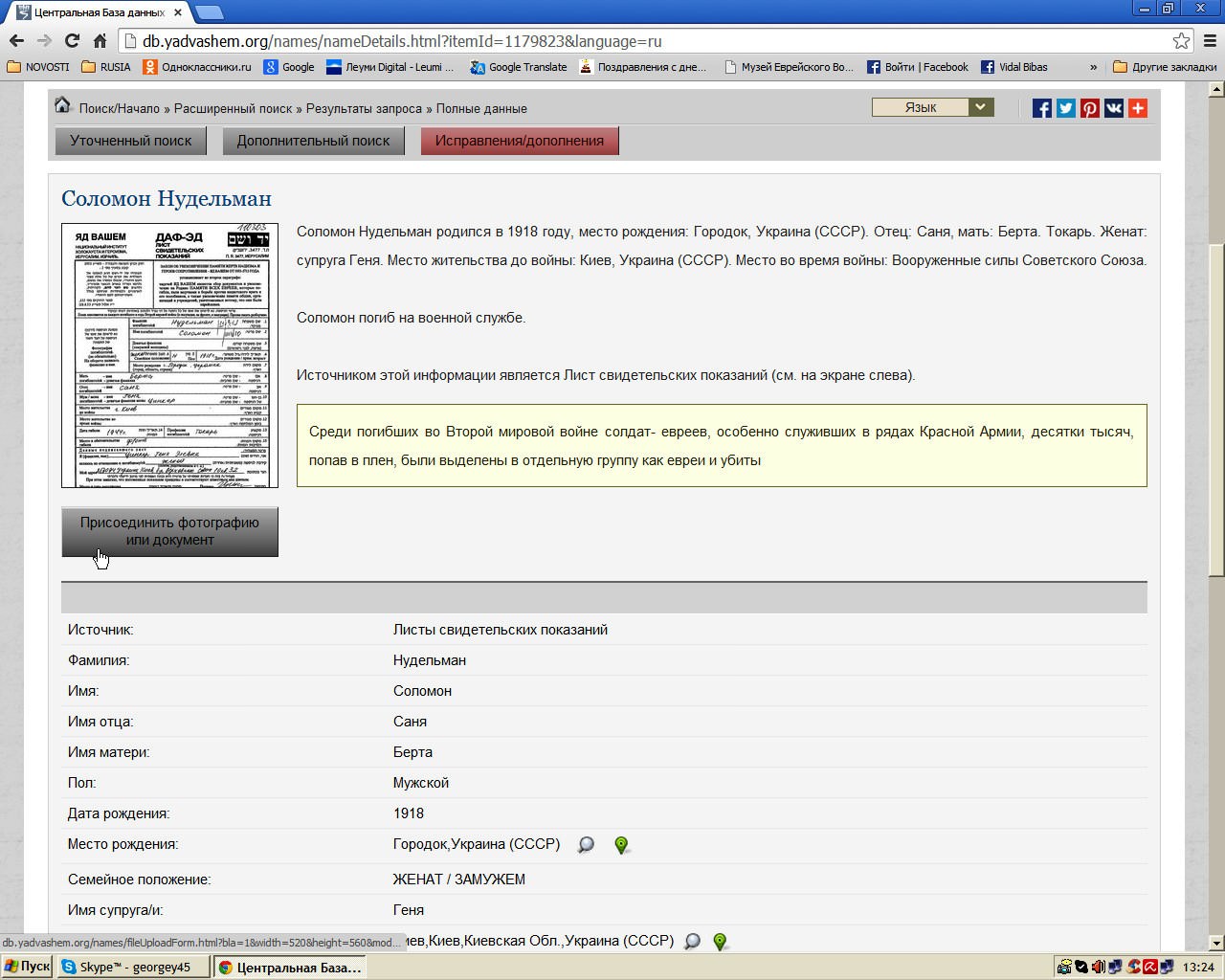1225x980 pixels.
Task: Switch to Skype taskbar window
Action: point(133,967)
